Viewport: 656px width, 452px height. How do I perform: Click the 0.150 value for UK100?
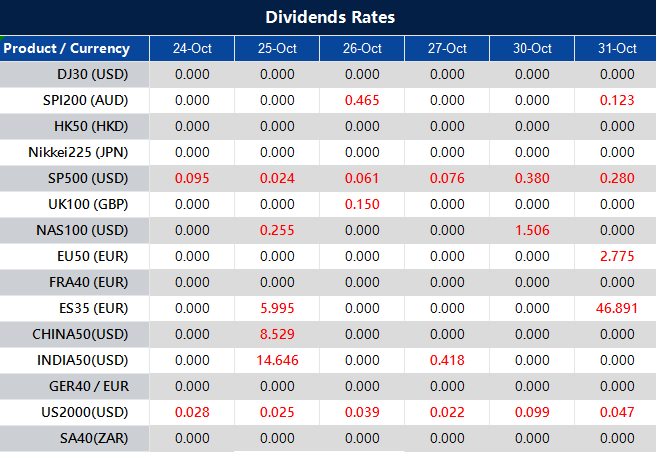coord(362,204)
